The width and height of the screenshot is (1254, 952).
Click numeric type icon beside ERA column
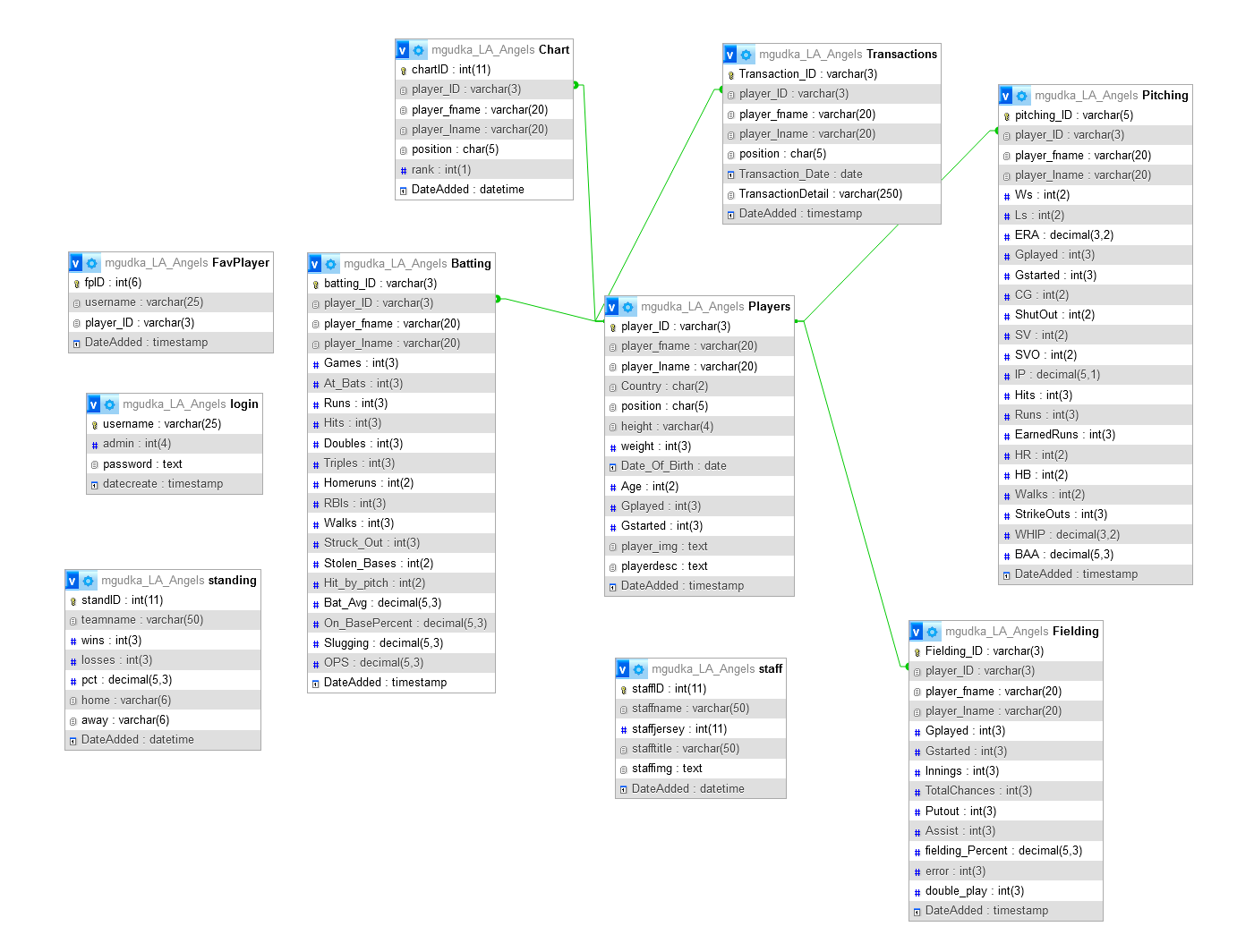[1006, 236]
